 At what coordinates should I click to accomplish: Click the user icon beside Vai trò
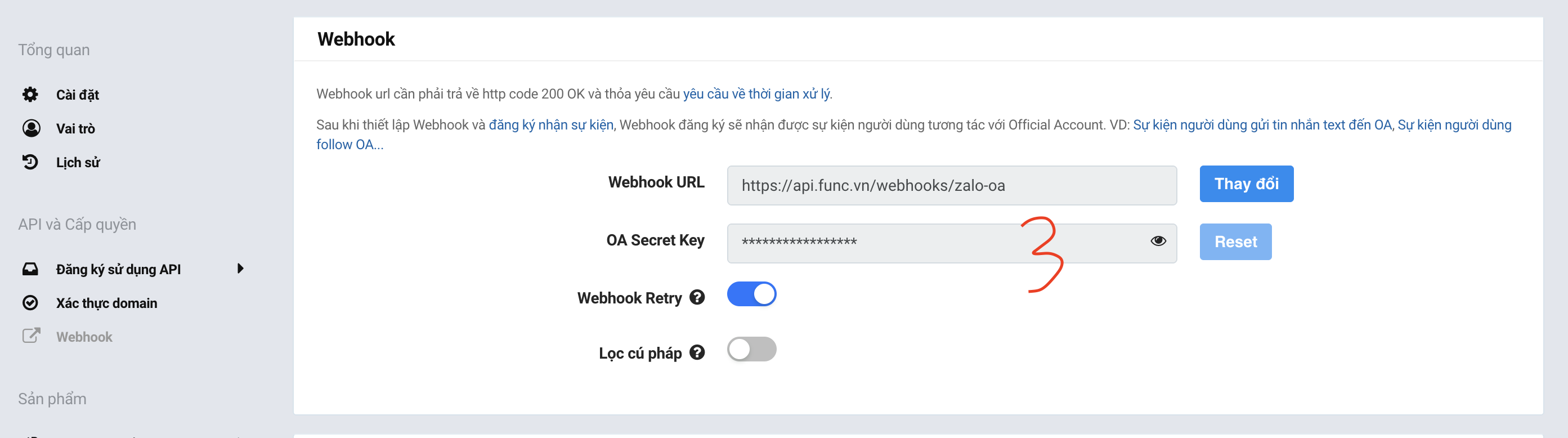click(31, 128)
